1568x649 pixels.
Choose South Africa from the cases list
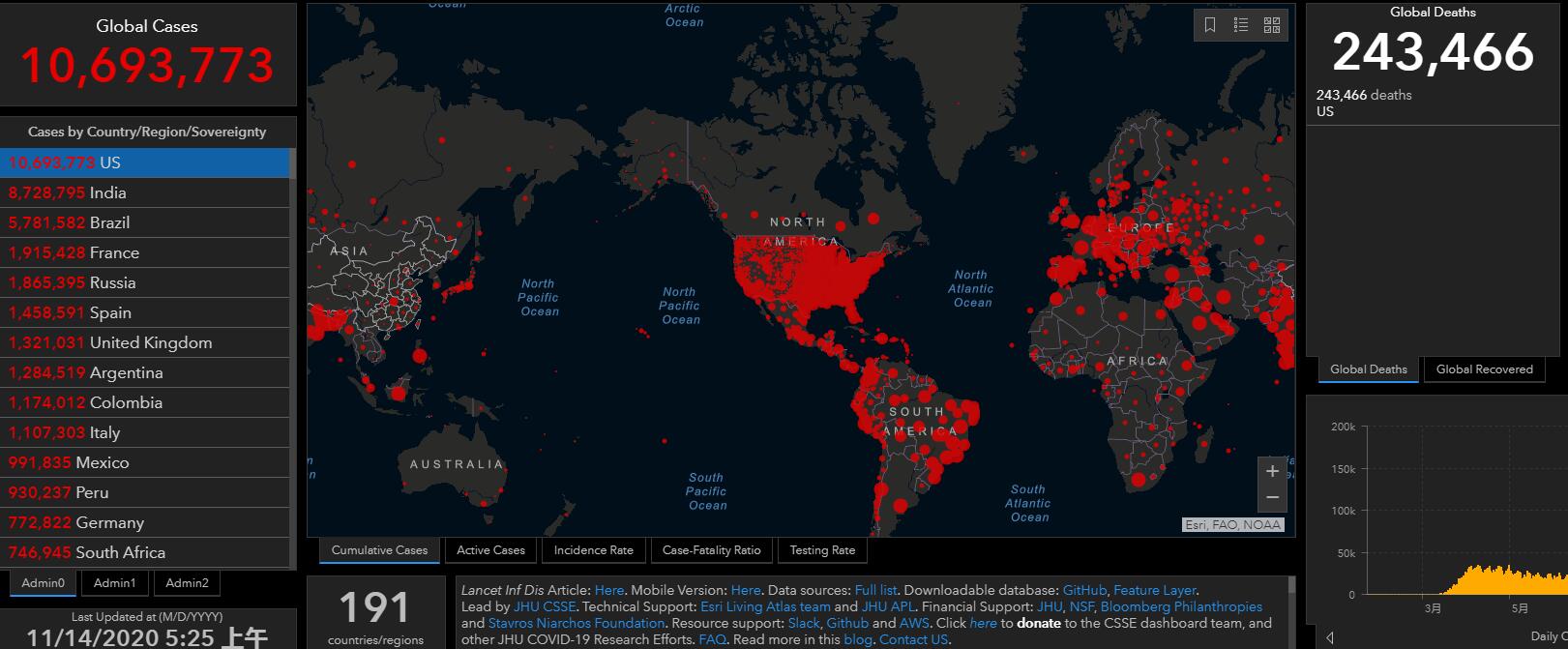(120, 552)
